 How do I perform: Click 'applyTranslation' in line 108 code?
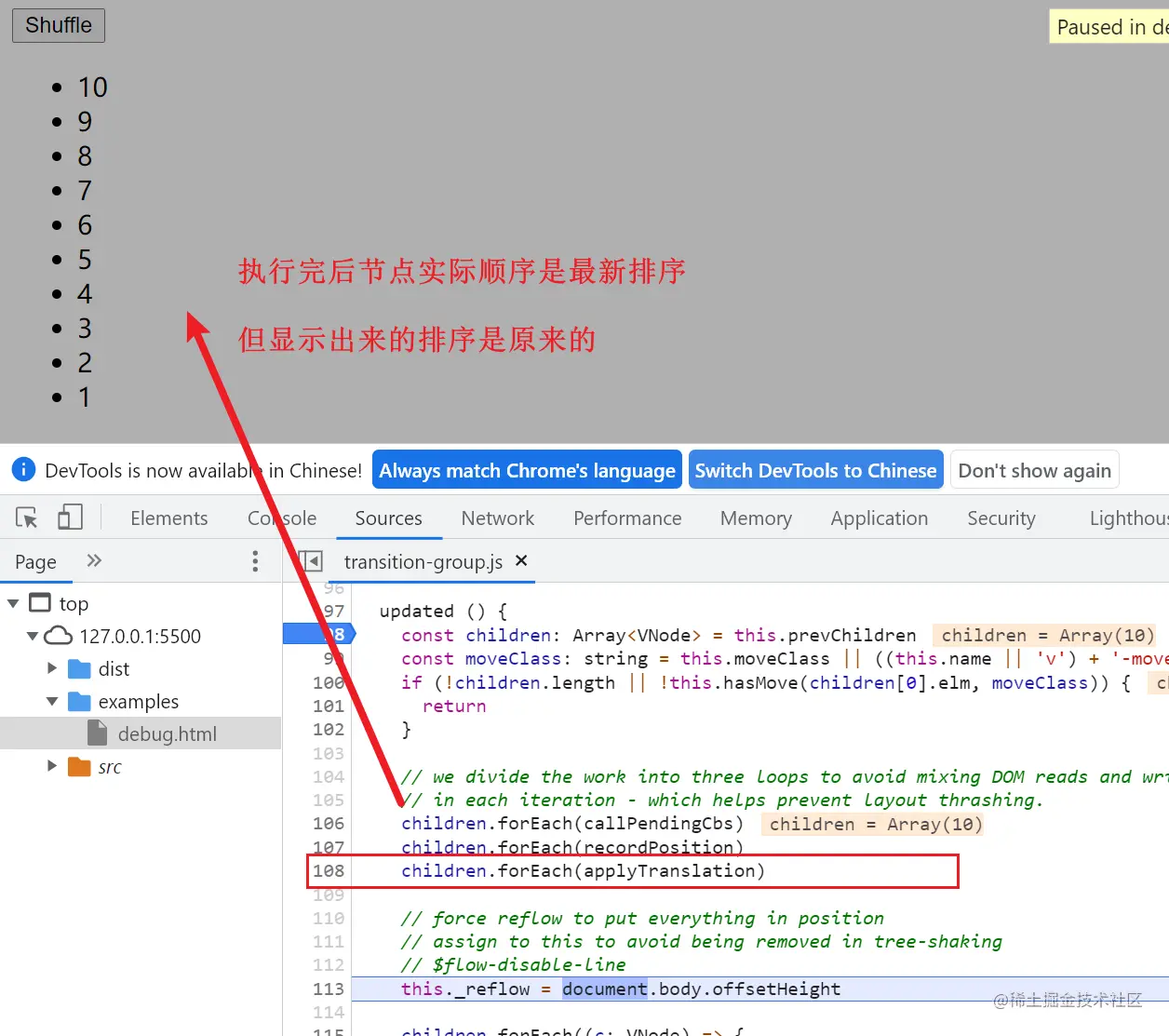pyautogui.click(x=668, y=871)
